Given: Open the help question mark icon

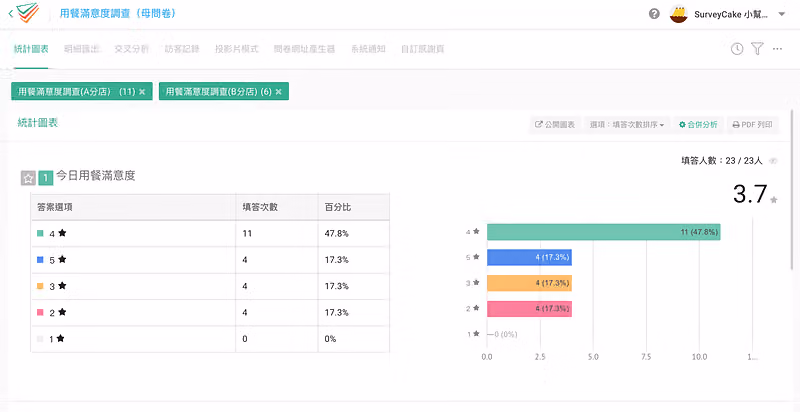Looking at the screenshot, I should click(654, 14).
